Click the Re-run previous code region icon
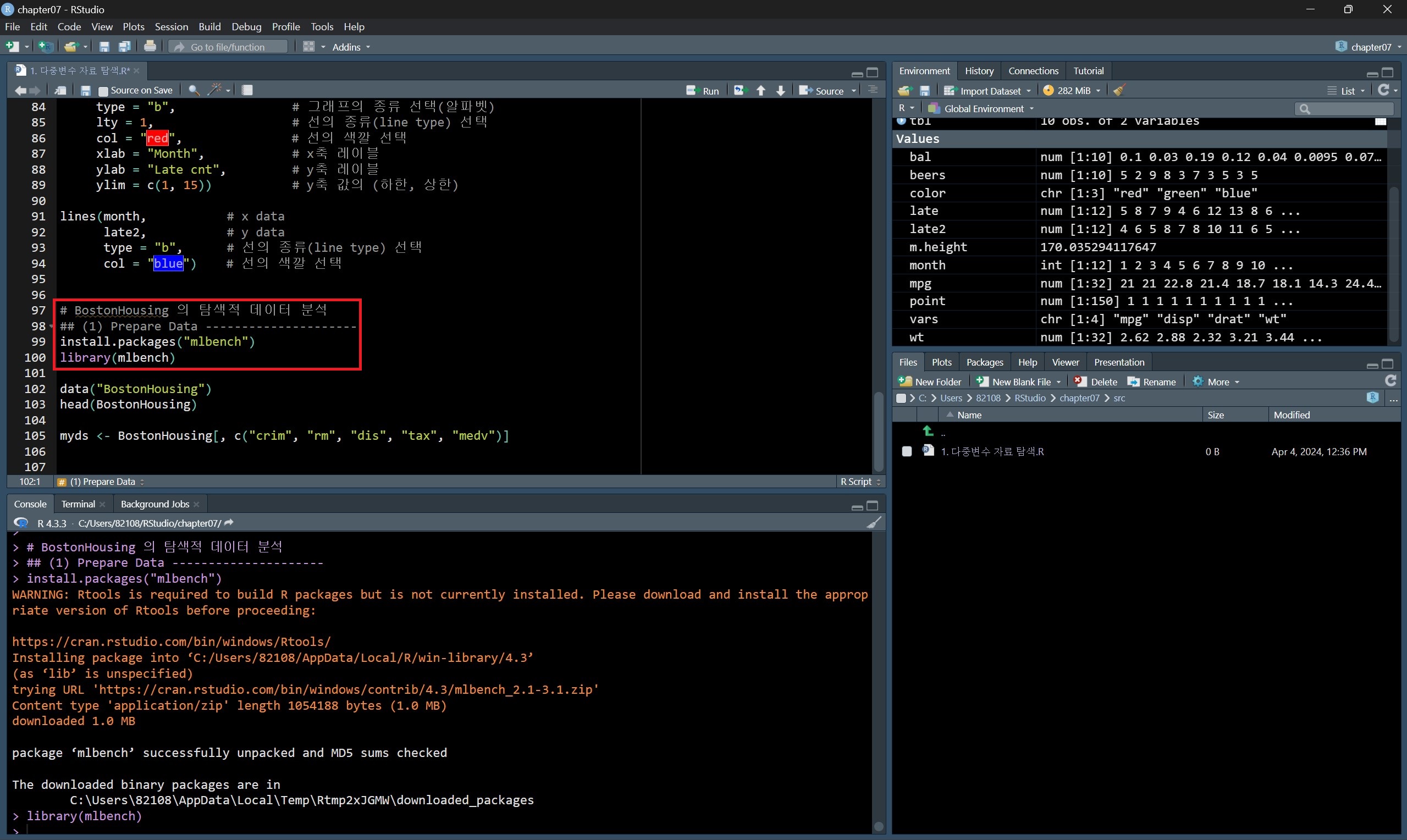The width and height of the screenshot is (1407, 840). [x=740, y=91]
